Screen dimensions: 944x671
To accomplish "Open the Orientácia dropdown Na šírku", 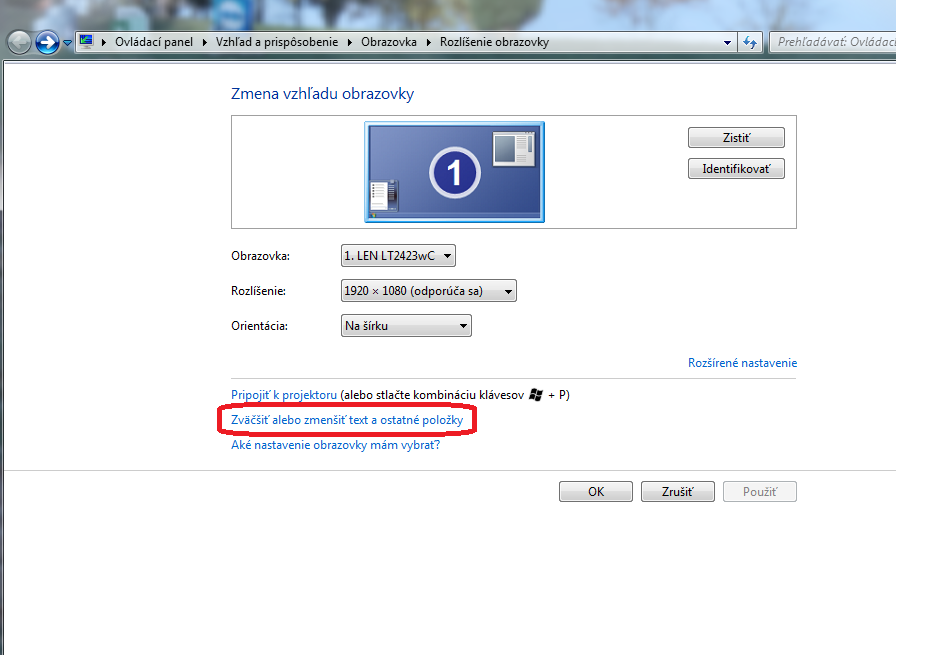I will pos(406,326).
